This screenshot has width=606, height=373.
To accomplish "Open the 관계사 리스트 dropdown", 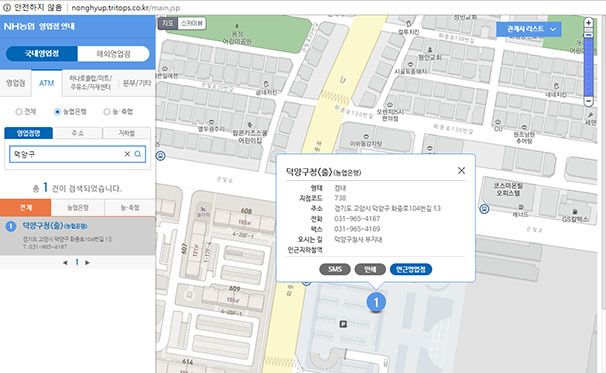I will (528, 29).
